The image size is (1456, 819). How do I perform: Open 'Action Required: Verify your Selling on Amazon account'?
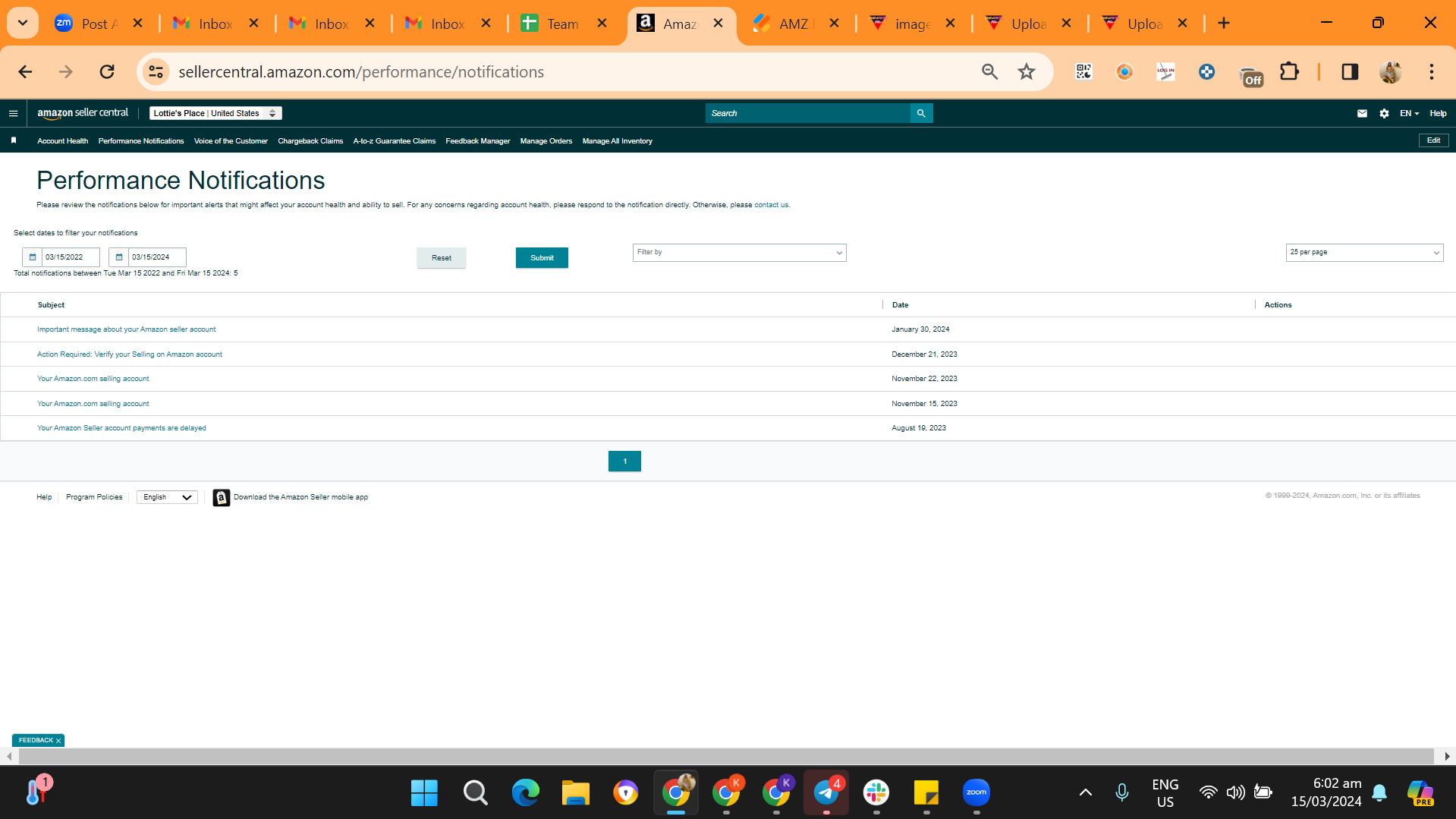coord(130,354)
